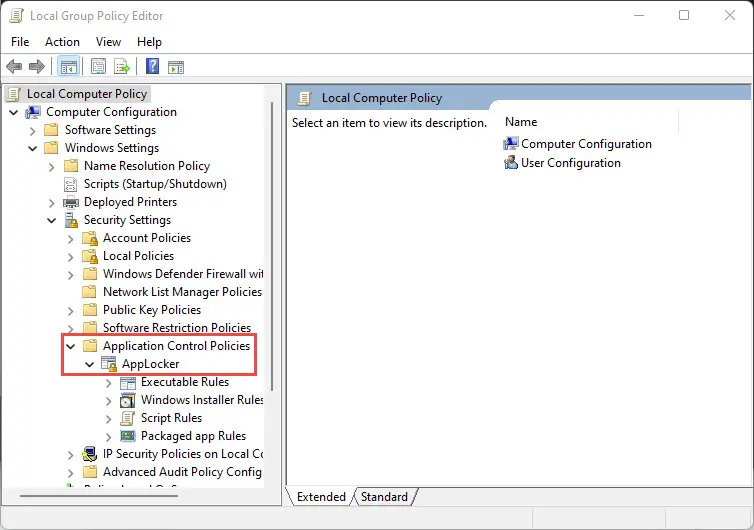The width and height of the screenshot is (754, 530).
Task: Click the Deployed Printers printer icon
Action: point(71,202)
